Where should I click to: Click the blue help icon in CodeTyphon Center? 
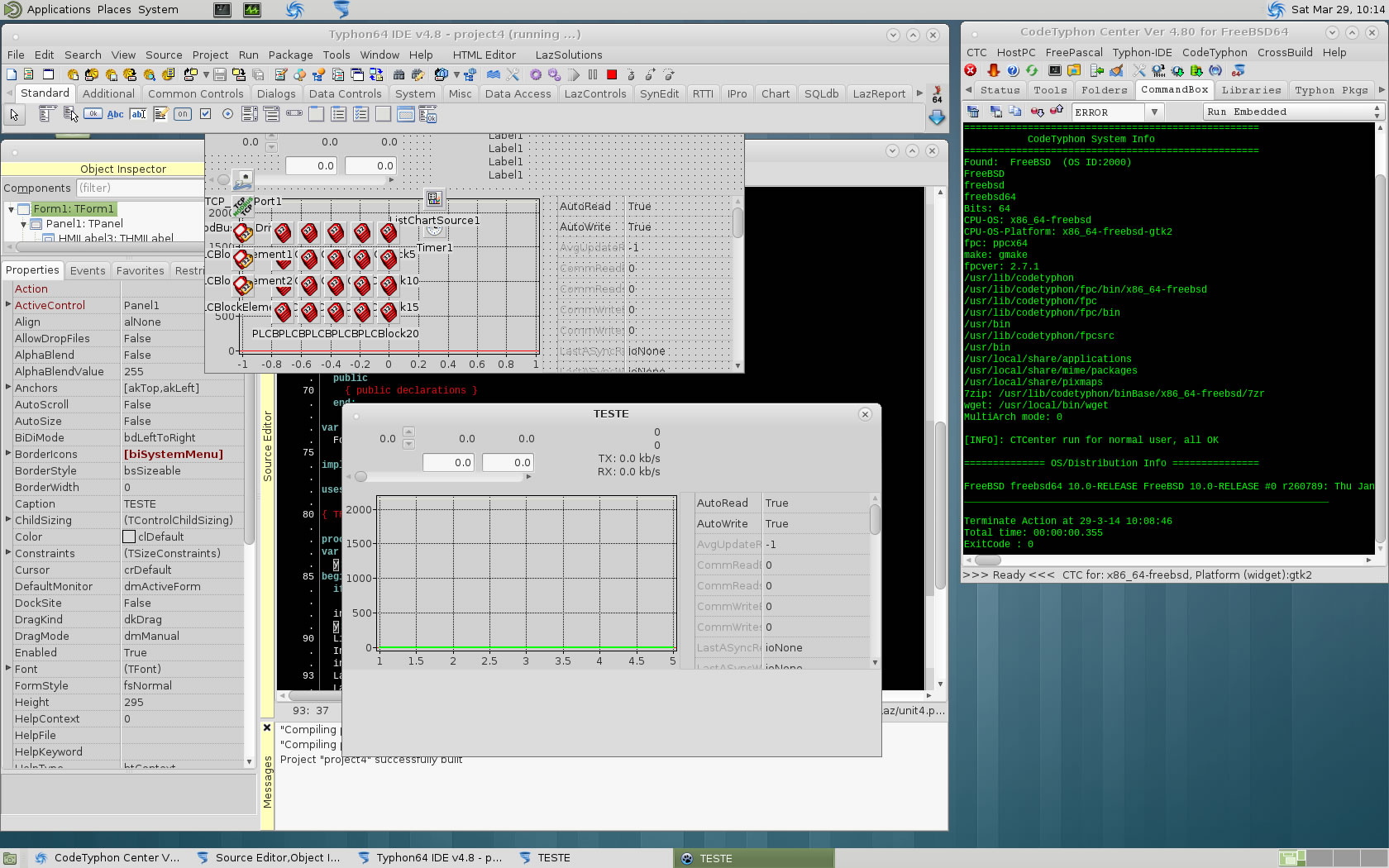point(1013,70)
